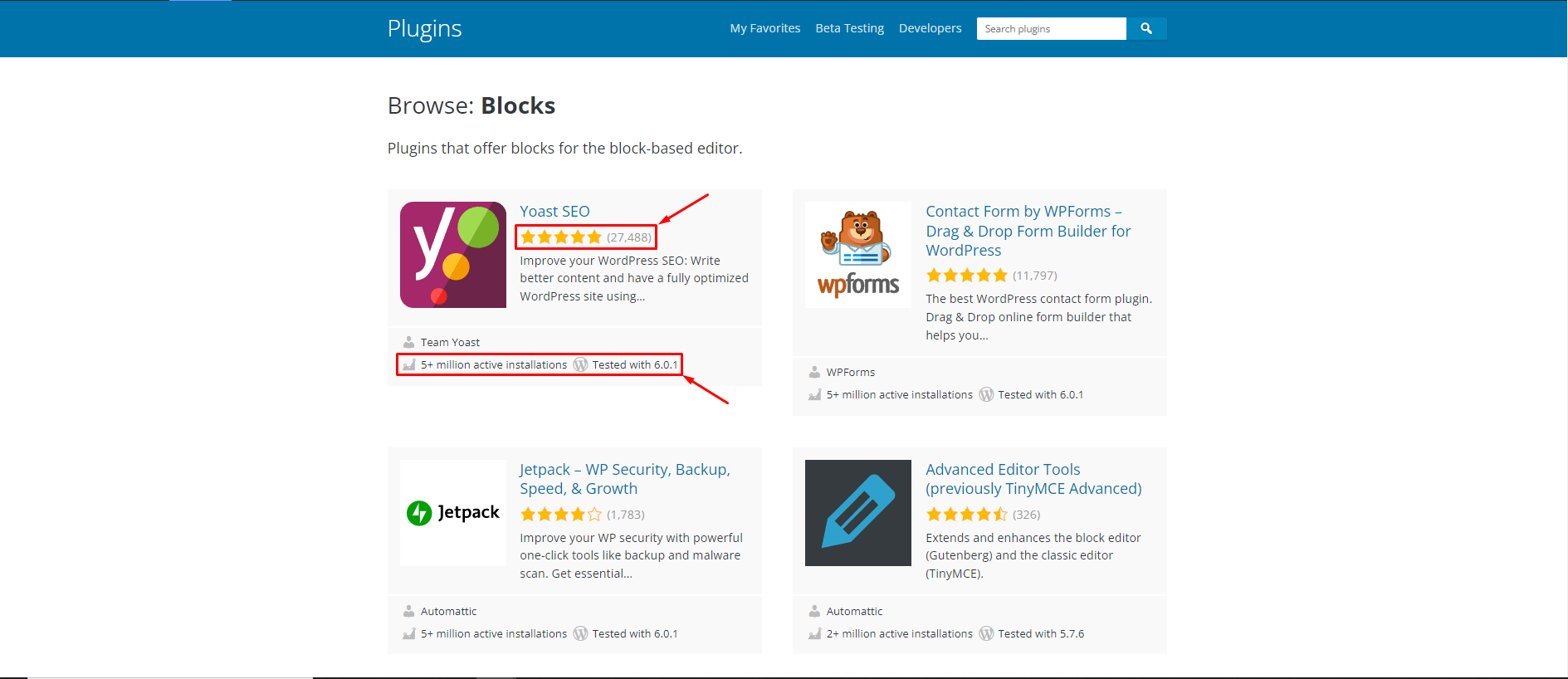Image resolution: width=1568 pixels, height=679 pixels.
Task: Click Automattic in Advanced Editor Tools card
Action: [x=855, y=611]
